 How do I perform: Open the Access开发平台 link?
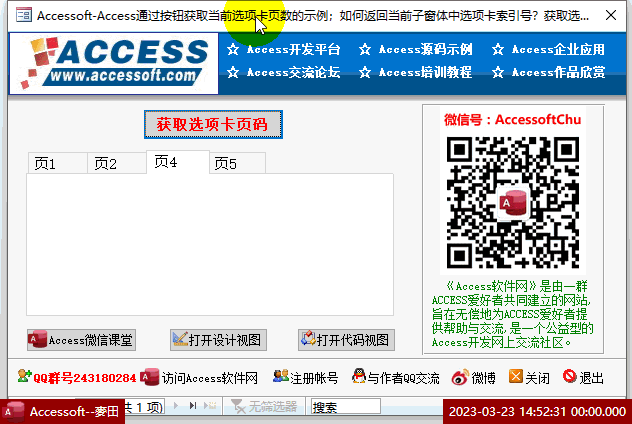(x=293, y=50)
